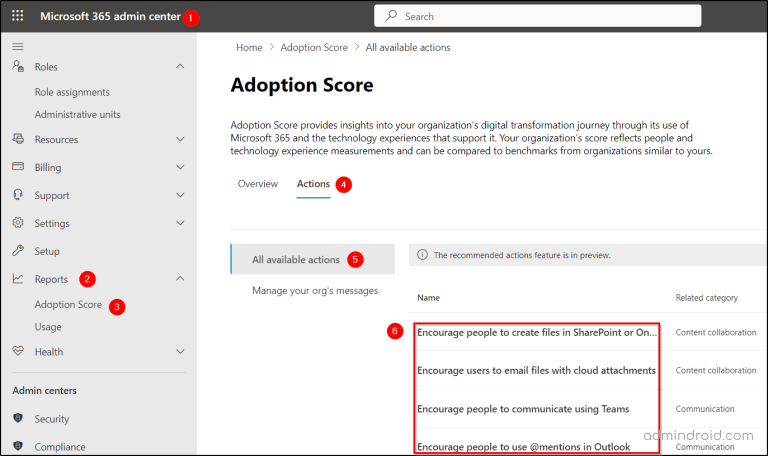Click the Reports label in sidebar
The height and width of the screenshot is (456, 768).
[51, 279]
